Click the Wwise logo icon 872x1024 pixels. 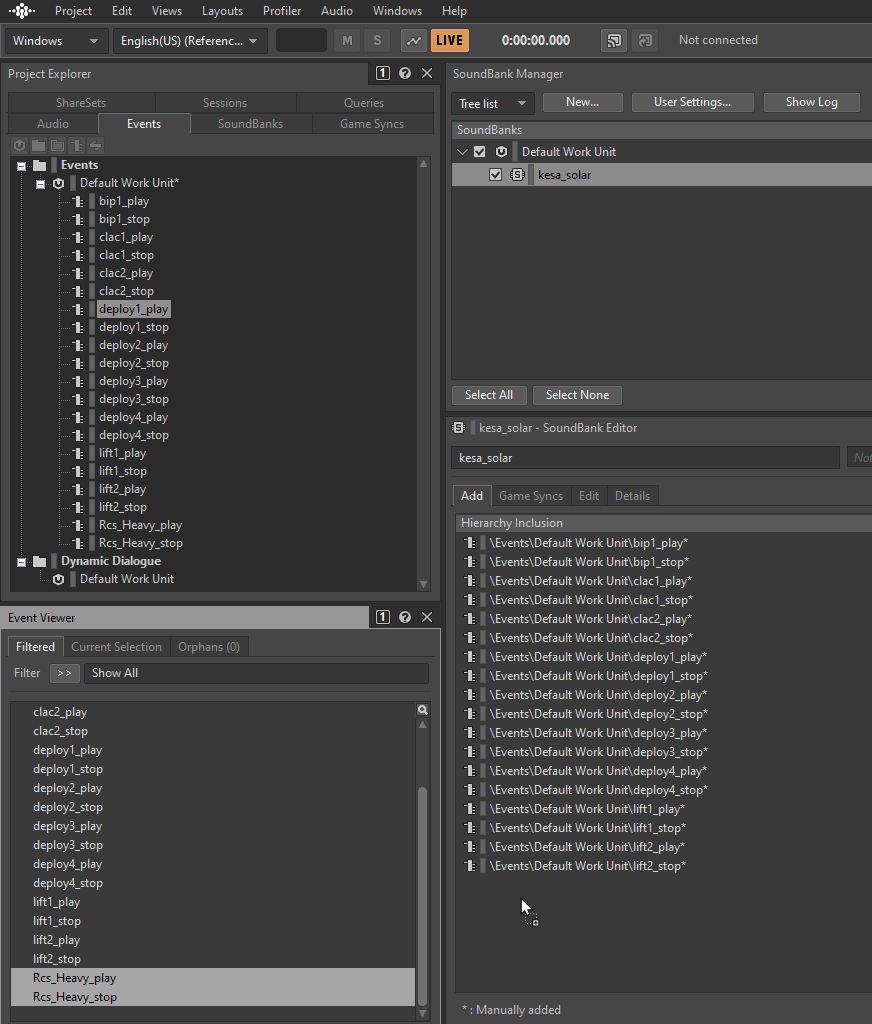click(21, 11)
